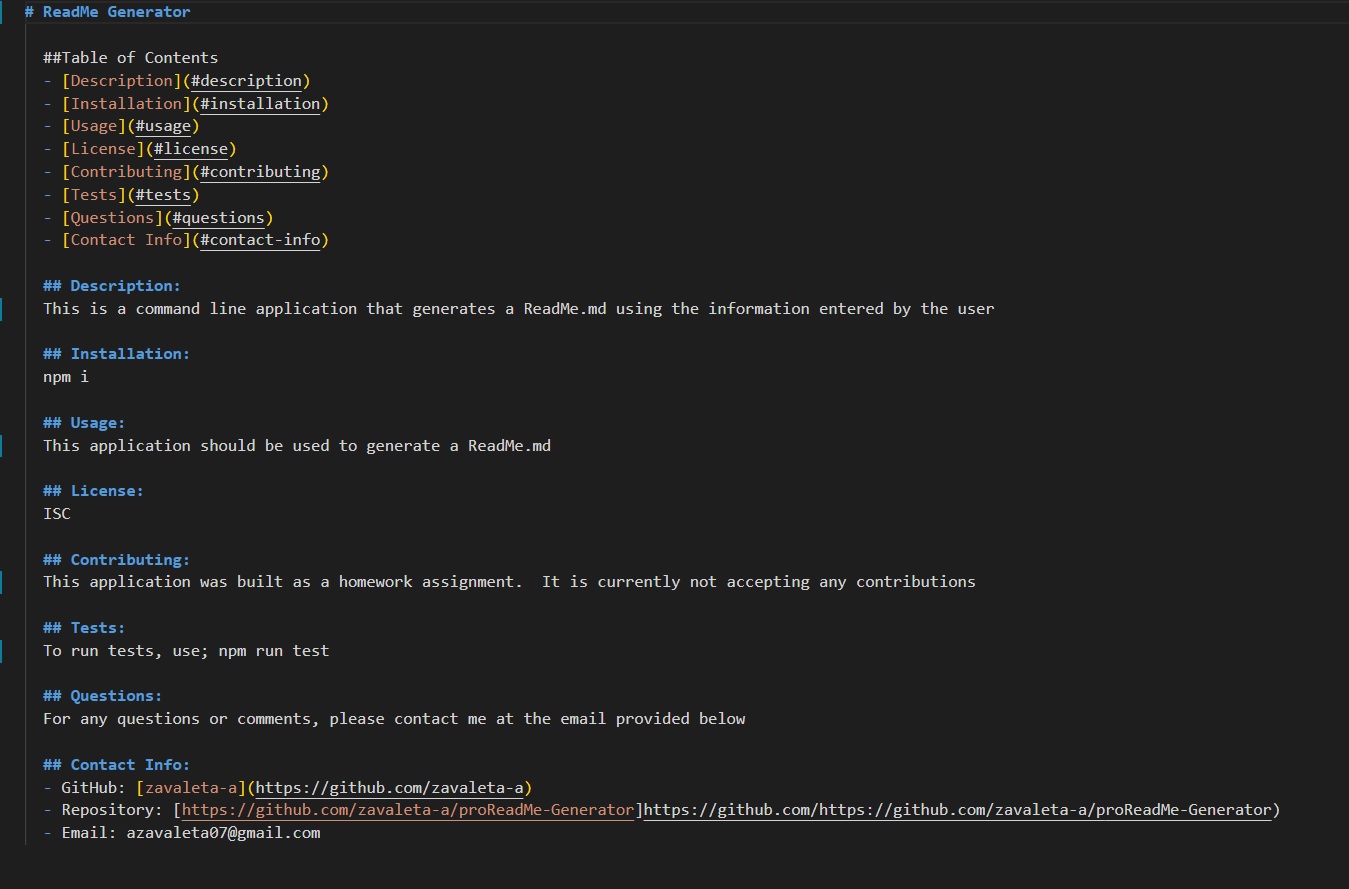This screenshot has height=889, width=1349.
Task: Click the "For any questions or comments" sentence
Action: pos(394,719)
